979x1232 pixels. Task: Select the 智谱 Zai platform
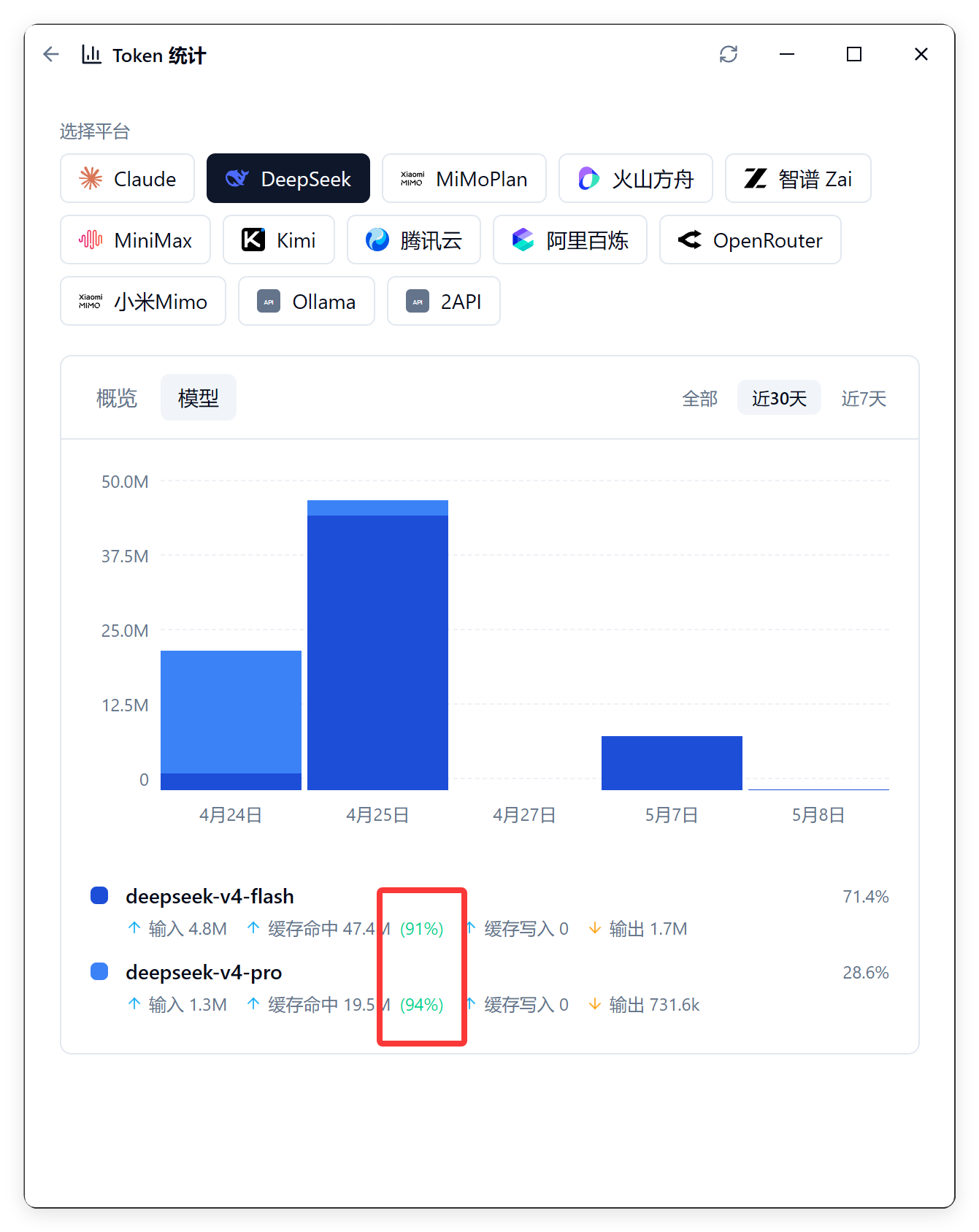point(798,178)
